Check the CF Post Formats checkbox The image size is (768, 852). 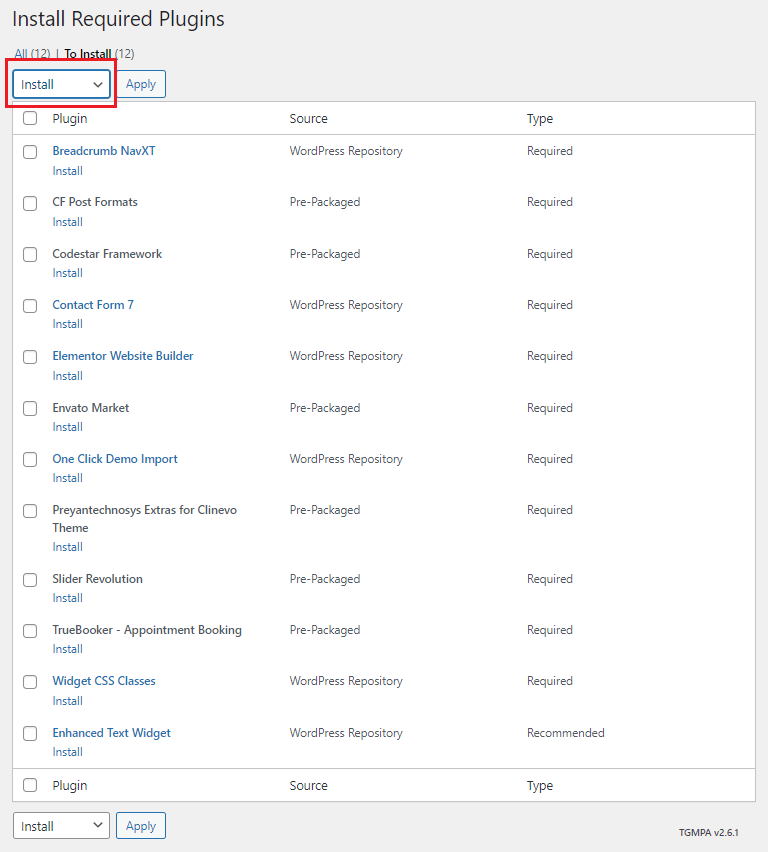30,203
